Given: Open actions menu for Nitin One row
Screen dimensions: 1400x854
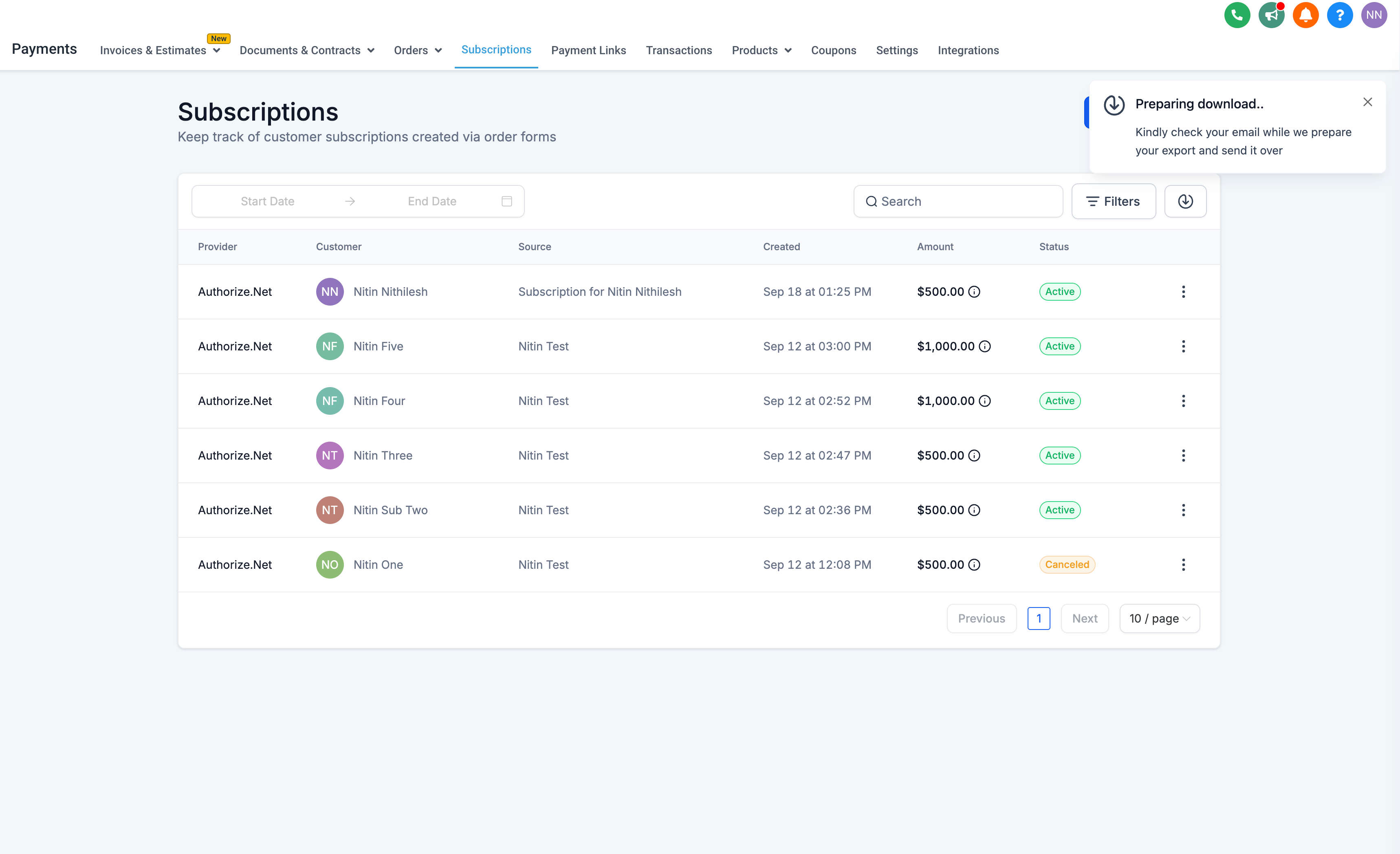Looking at the screenshot, I should click(x=1184, y=565).
